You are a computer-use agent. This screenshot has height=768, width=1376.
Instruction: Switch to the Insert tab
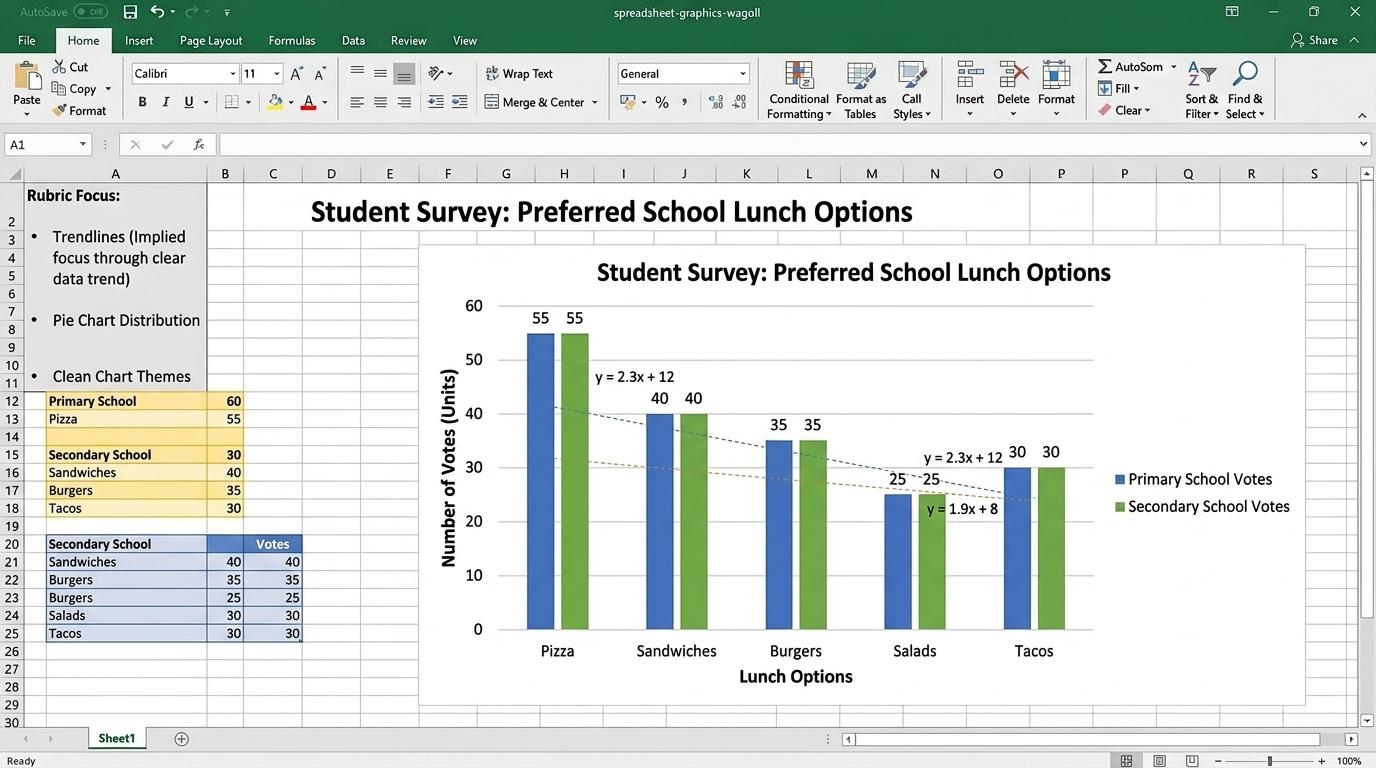pyautogui.click(x=139, y=41)
